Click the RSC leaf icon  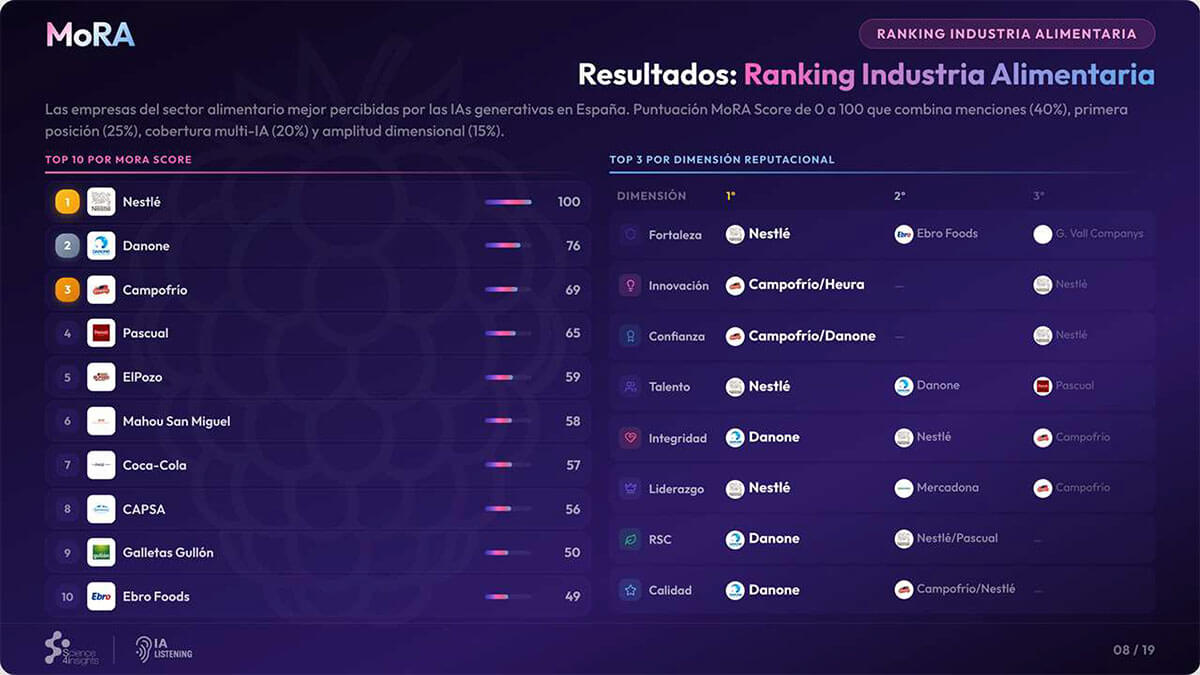630,539
